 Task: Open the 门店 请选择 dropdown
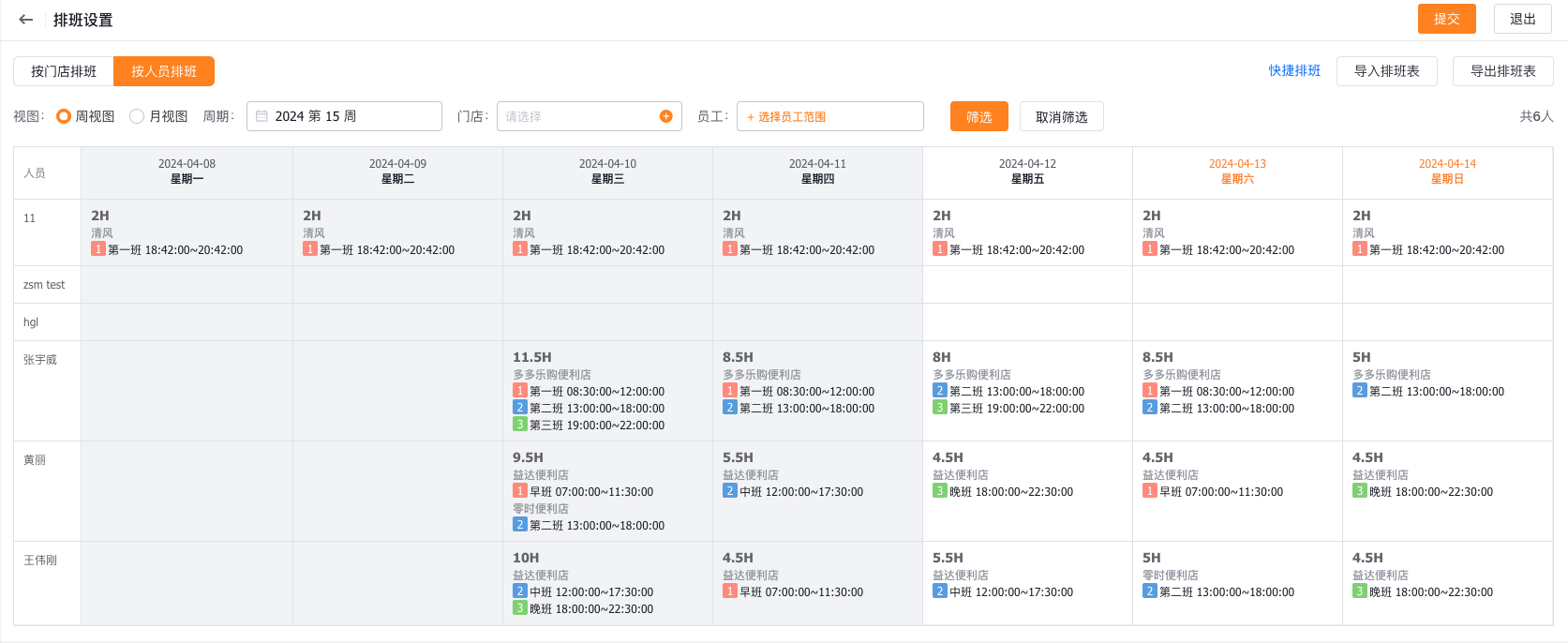click(x=589, y=116)
